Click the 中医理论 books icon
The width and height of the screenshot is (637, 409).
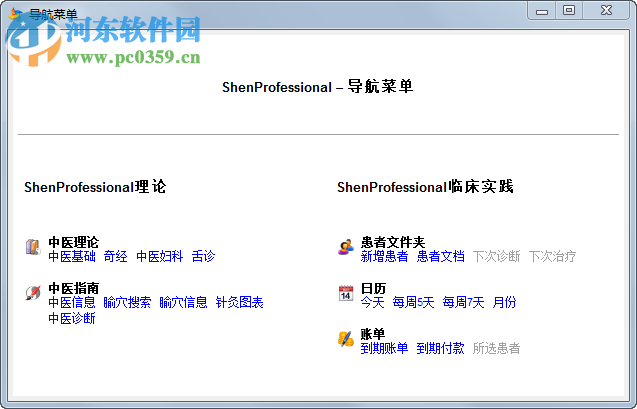click(x=33, y=247)
